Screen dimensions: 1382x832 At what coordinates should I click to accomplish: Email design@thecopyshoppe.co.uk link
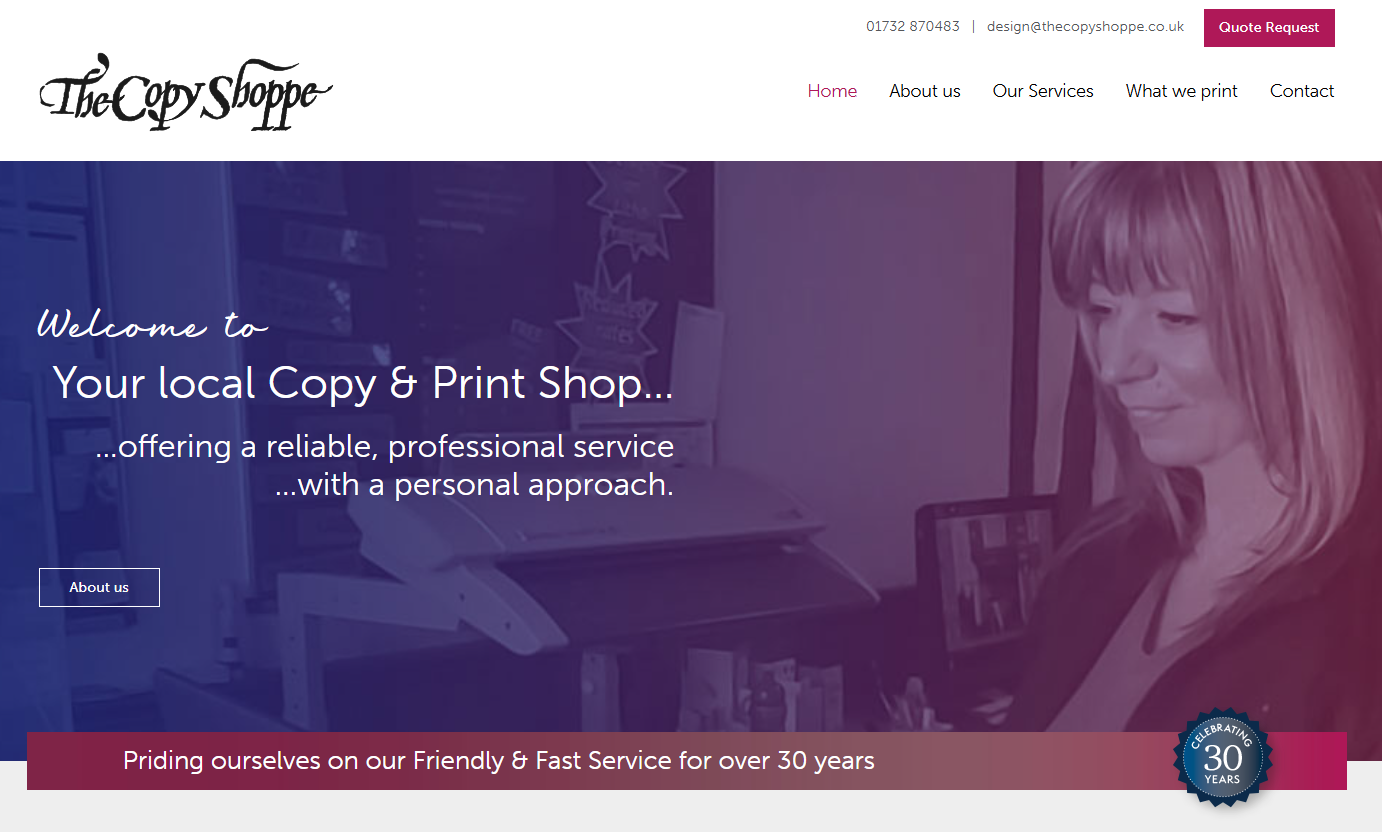[1085, 27]
